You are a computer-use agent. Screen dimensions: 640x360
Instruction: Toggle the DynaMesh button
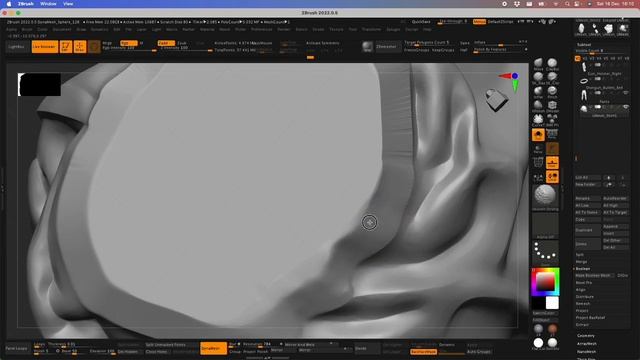(213, 348)
